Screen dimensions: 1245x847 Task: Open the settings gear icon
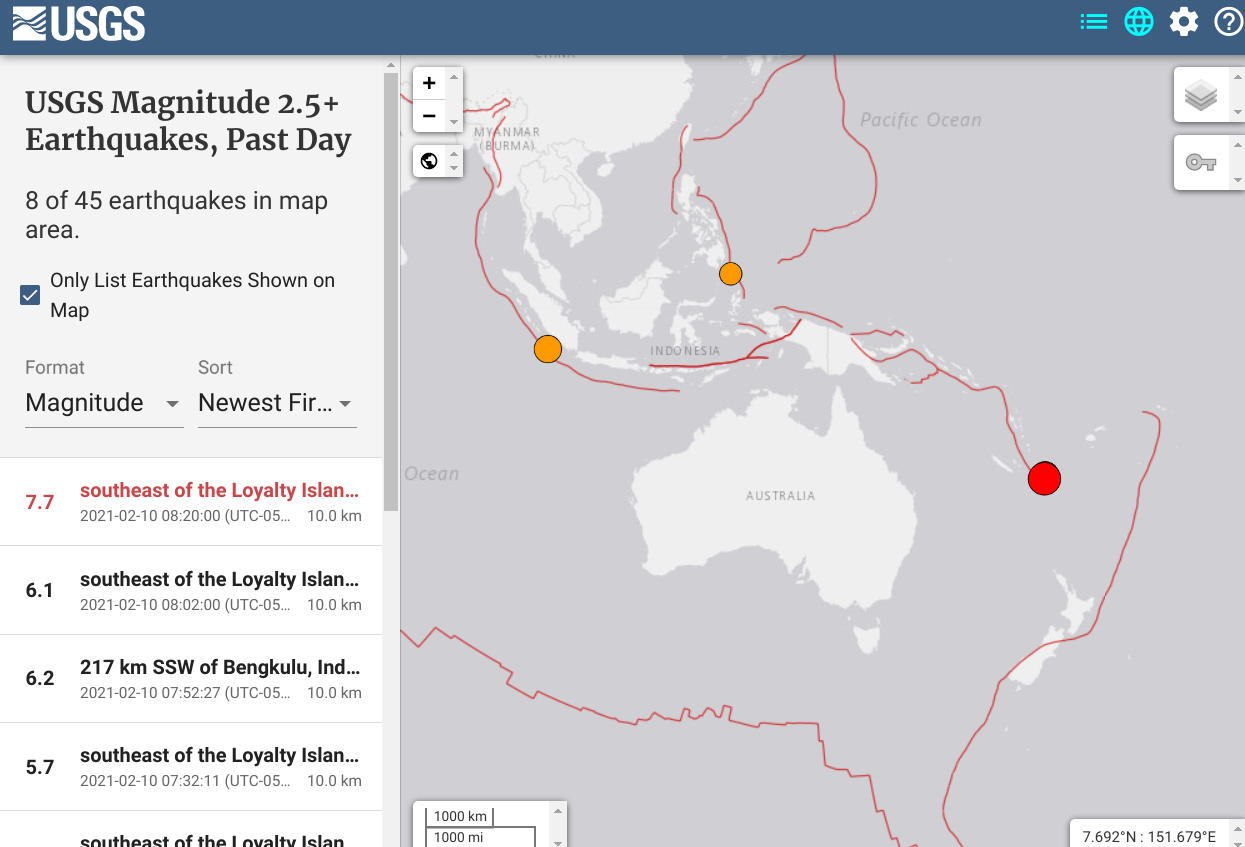click(x=1184, y=22)
